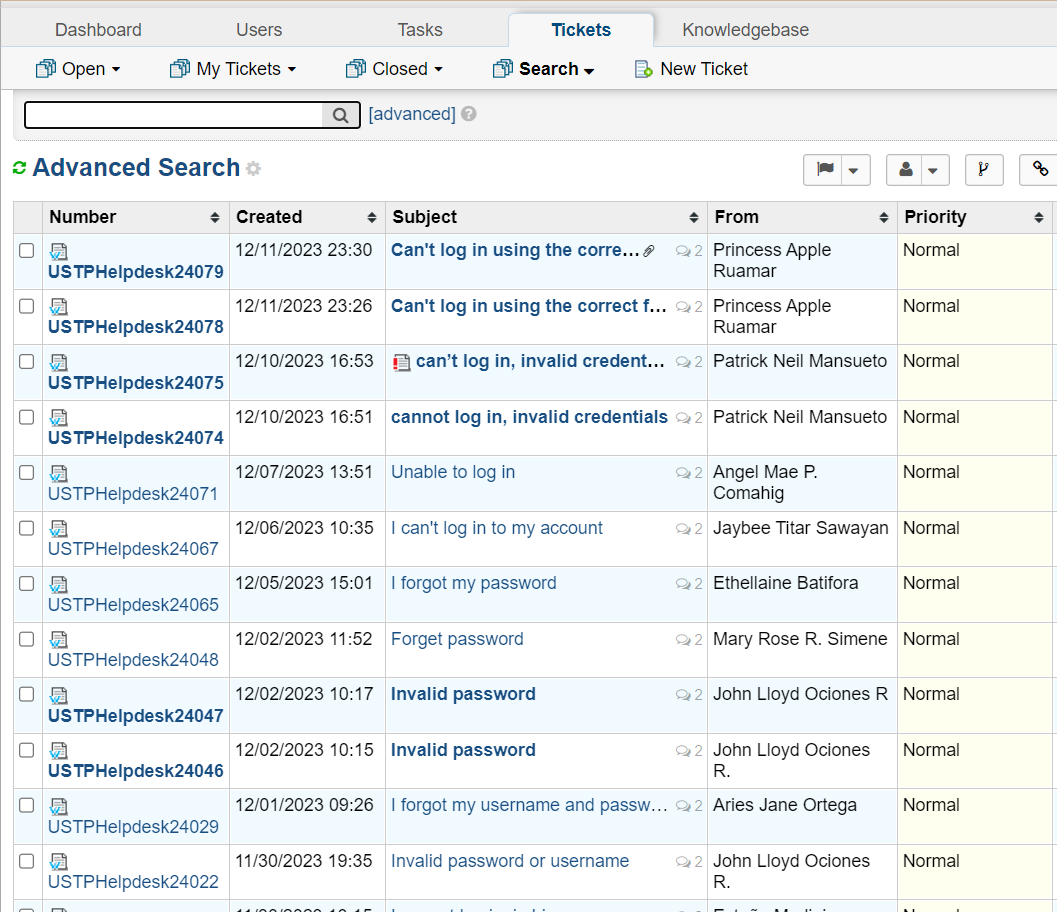The image size is (1057, 912).
Task: Click the link tickets chain icon
Action: point(1040,170)
